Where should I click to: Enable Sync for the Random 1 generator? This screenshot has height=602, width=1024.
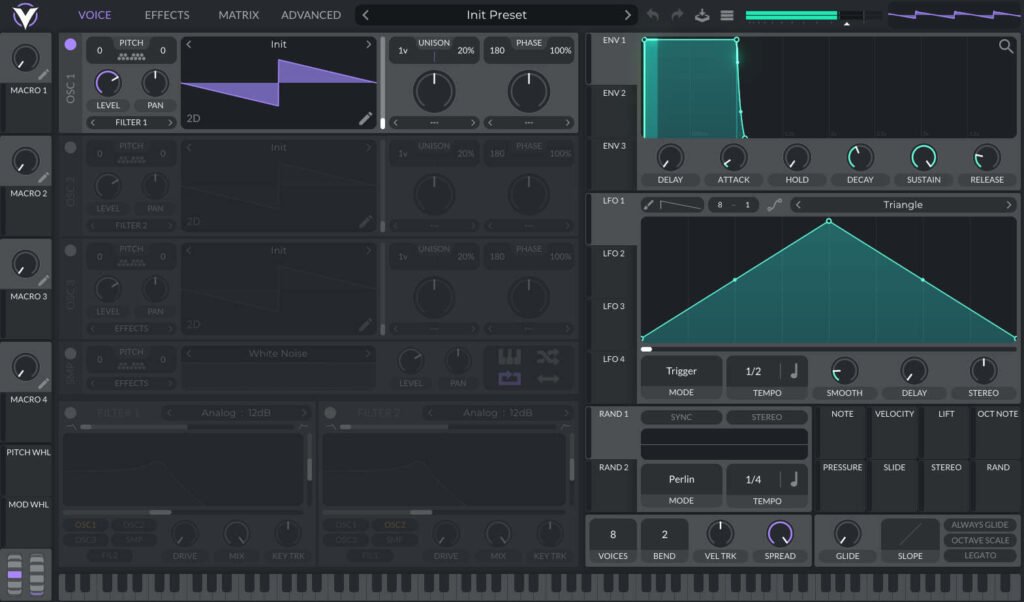[682, 417]
